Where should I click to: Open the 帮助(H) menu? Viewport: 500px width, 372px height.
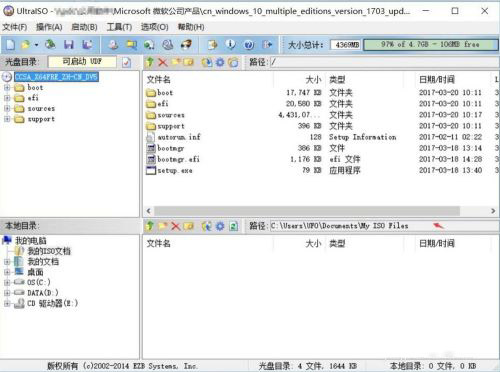[x=191, y=27]
